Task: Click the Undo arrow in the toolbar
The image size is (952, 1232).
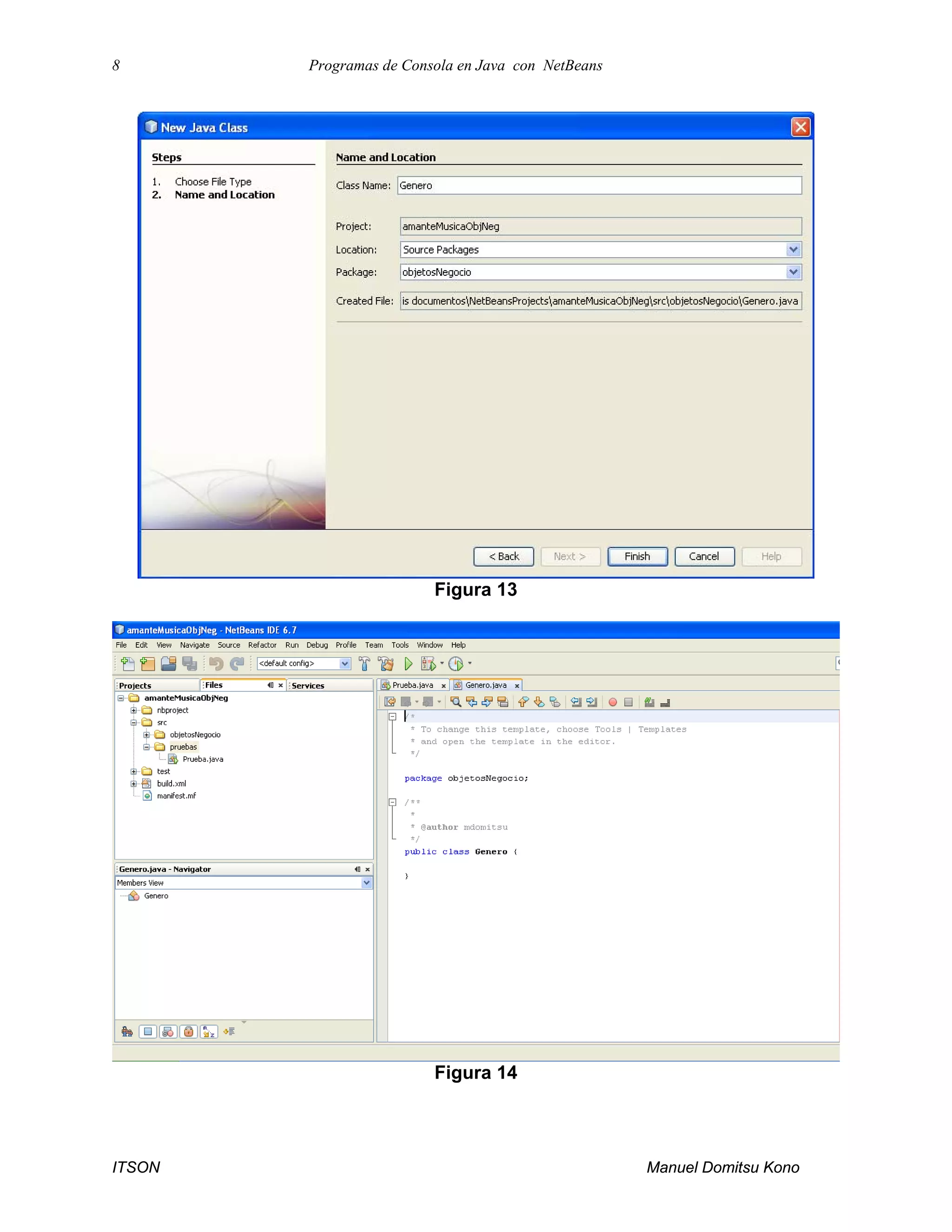Action: [x=216, y=664]
